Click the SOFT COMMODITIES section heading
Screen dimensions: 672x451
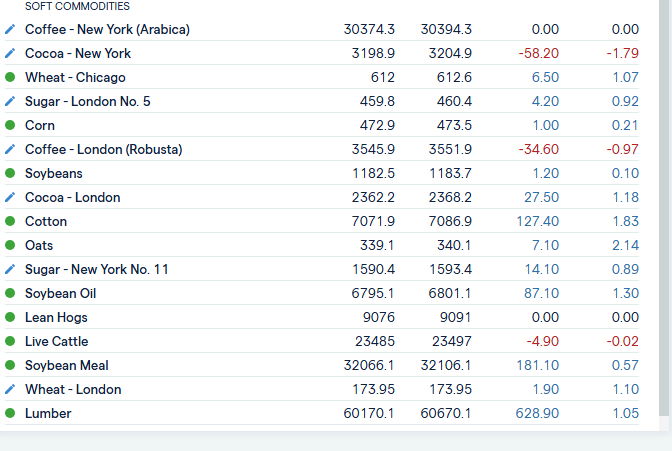click(x=77, y=6)
